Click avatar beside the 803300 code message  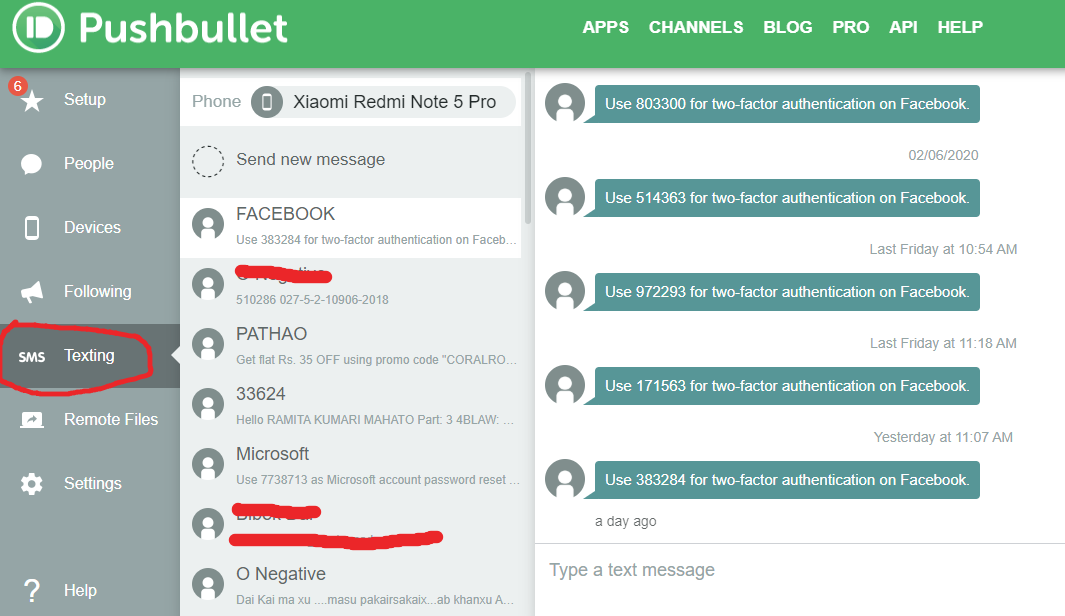[565, 103]
